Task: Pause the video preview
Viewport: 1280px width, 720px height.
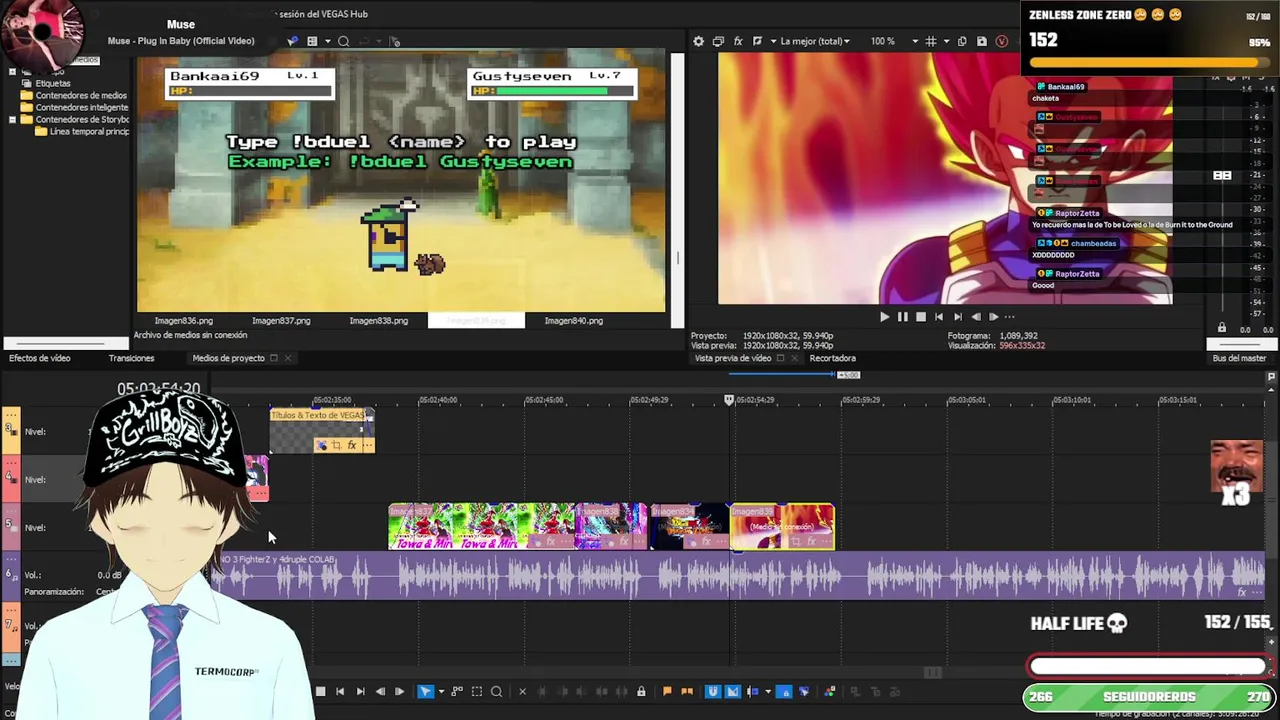Action: pyautogui.click(x=902, y=317)
